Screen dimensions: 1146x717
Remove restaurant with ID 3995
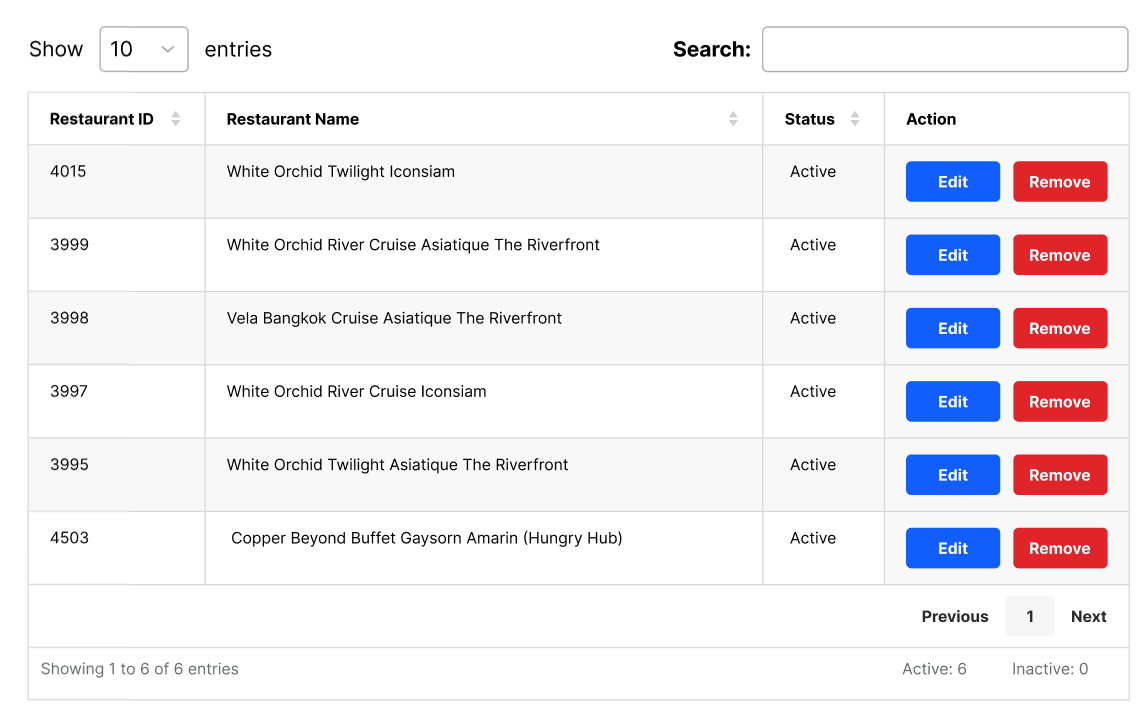click(x=1059, y=475)
